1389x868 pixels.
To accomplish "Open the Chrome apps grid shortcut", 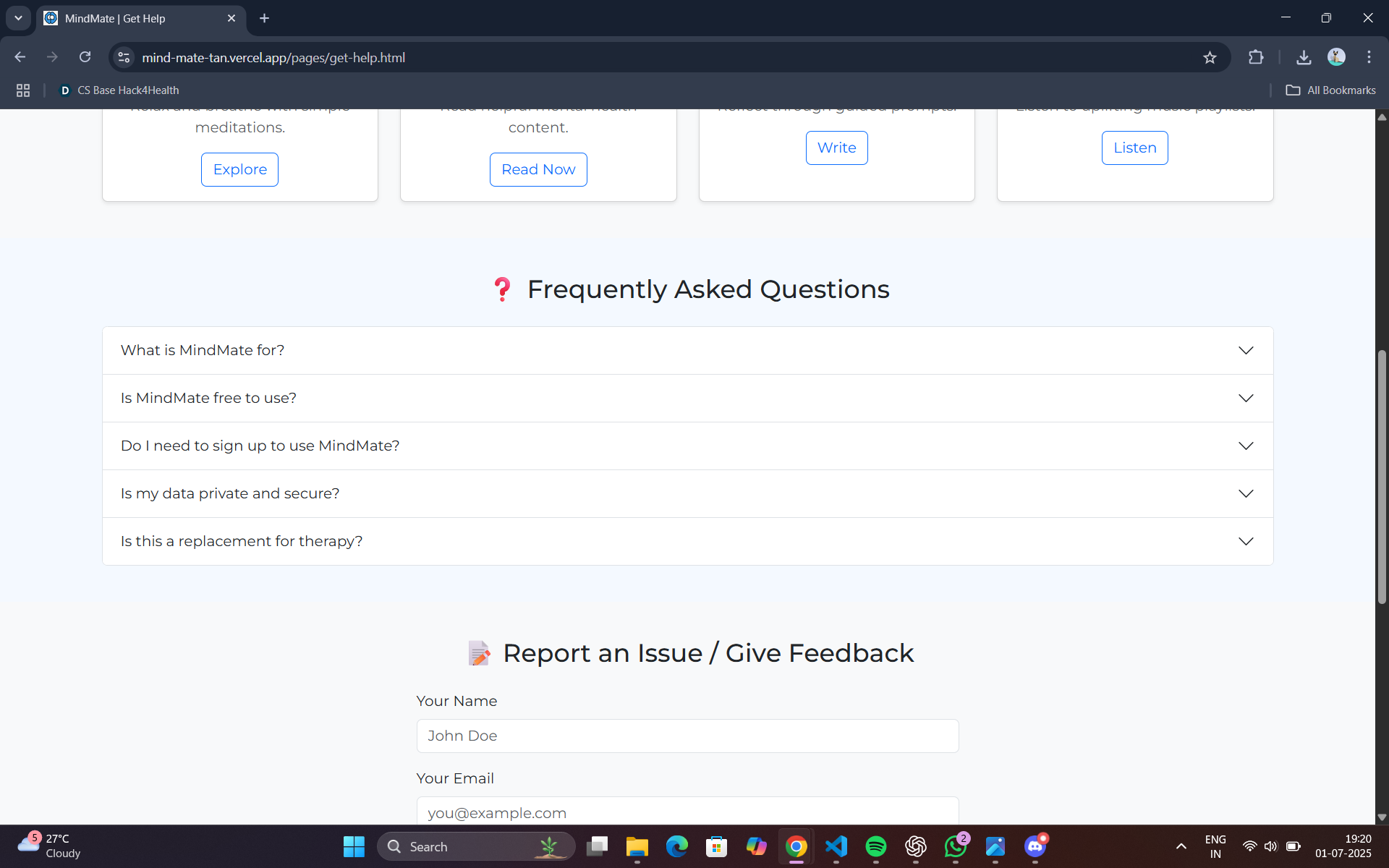I will pyautogui.click(x=23, y=90).
